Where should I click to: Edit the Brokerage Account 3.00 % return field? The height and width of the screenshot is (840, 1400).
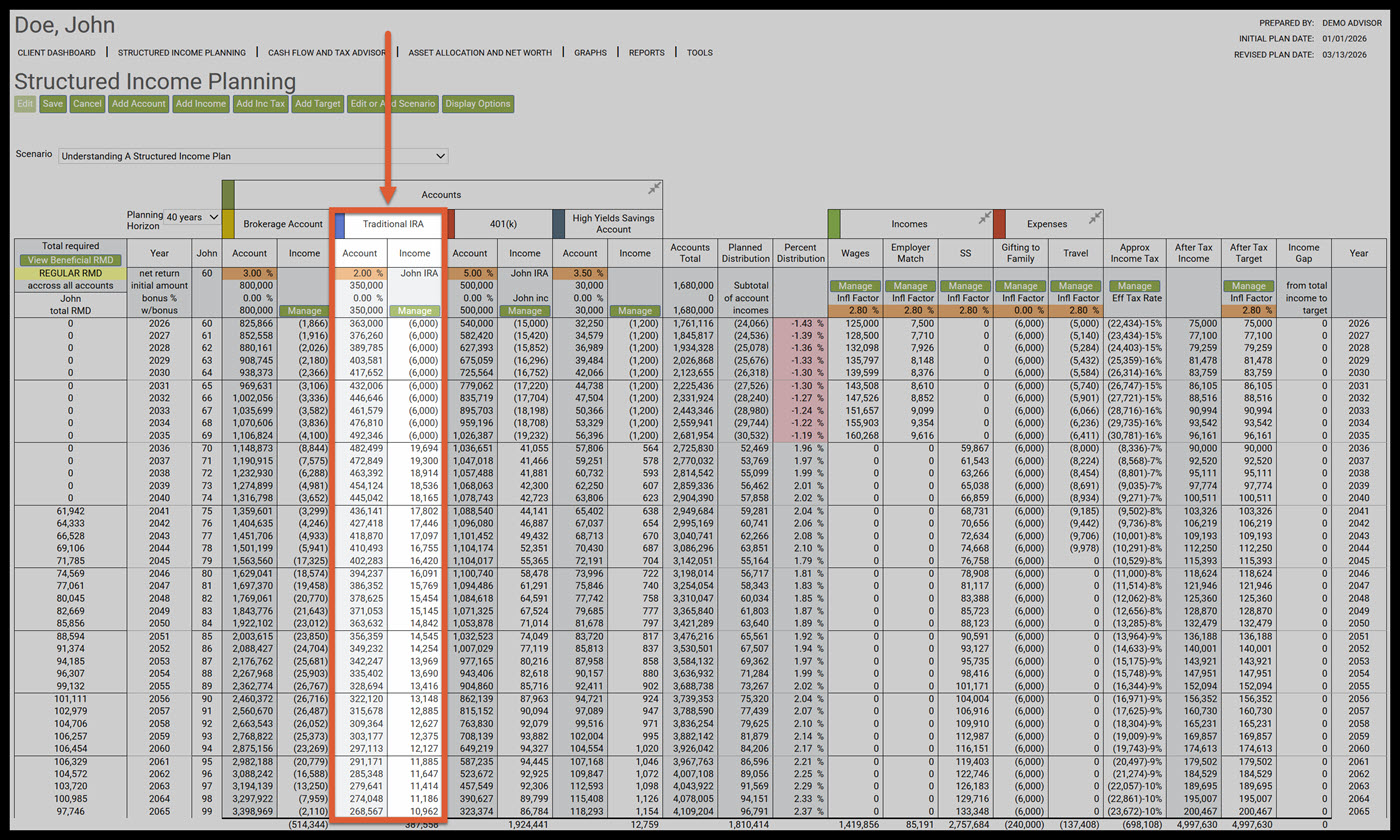pyautogui.click(x=251, y=273)
